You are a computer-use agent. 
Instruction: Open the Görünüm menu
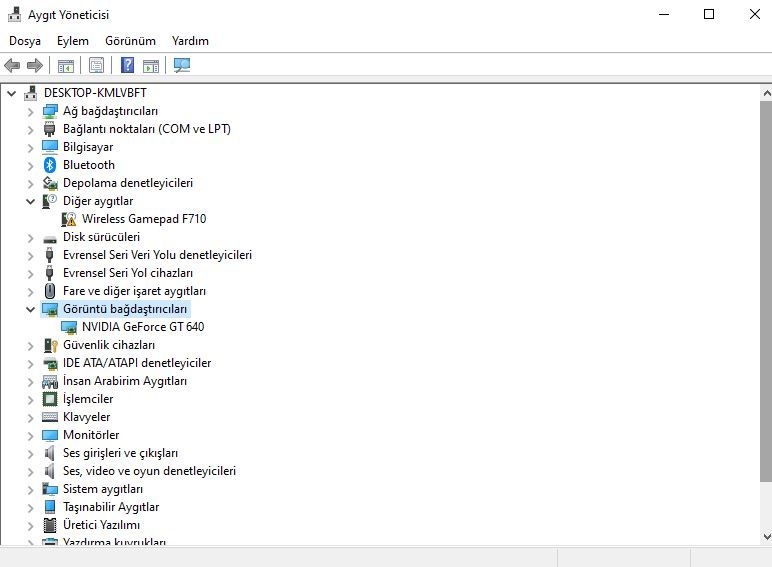tap(130, 41)
